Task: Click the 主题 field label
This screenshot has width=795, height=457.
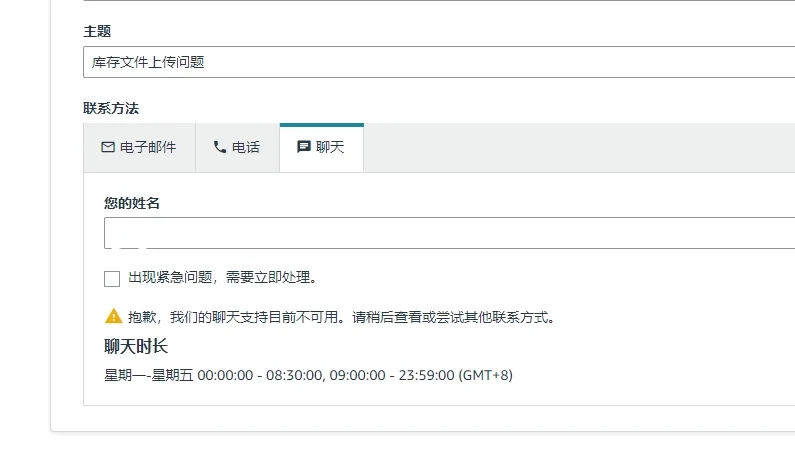Action: click(x=97, y=31)
